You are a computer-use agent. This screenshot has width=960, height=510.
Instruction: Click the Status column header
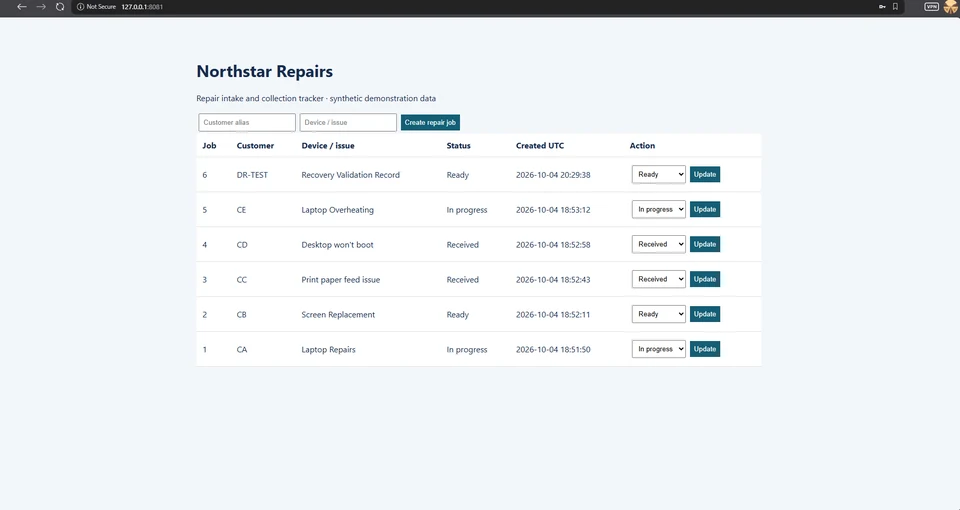click(459, 146)
